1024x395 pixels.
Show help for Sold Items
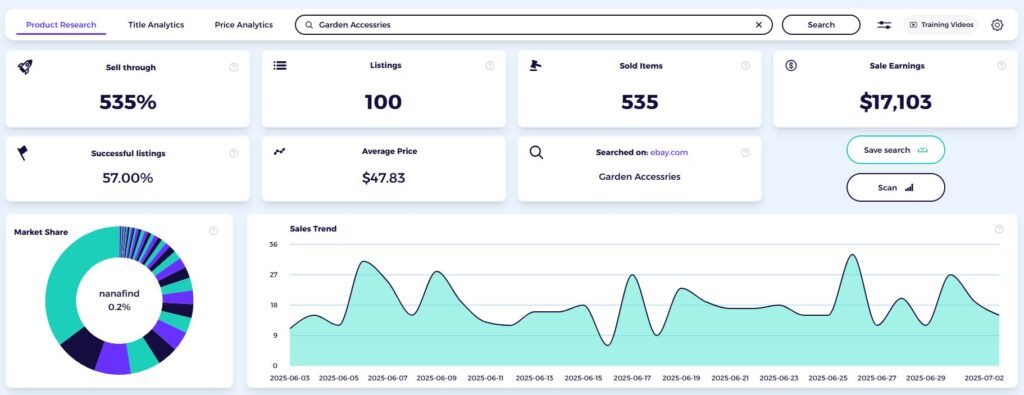point(745,65)
